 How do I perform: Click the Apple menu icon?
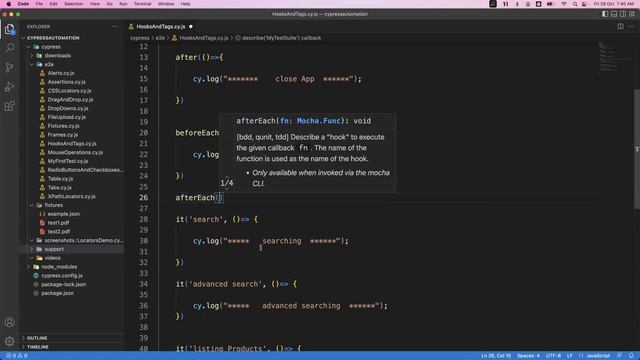[x=9, y=4]
